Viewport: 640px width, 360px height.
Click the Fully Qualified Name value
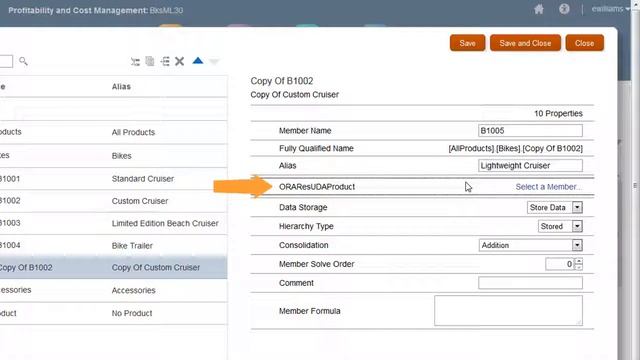click(516, 149)
